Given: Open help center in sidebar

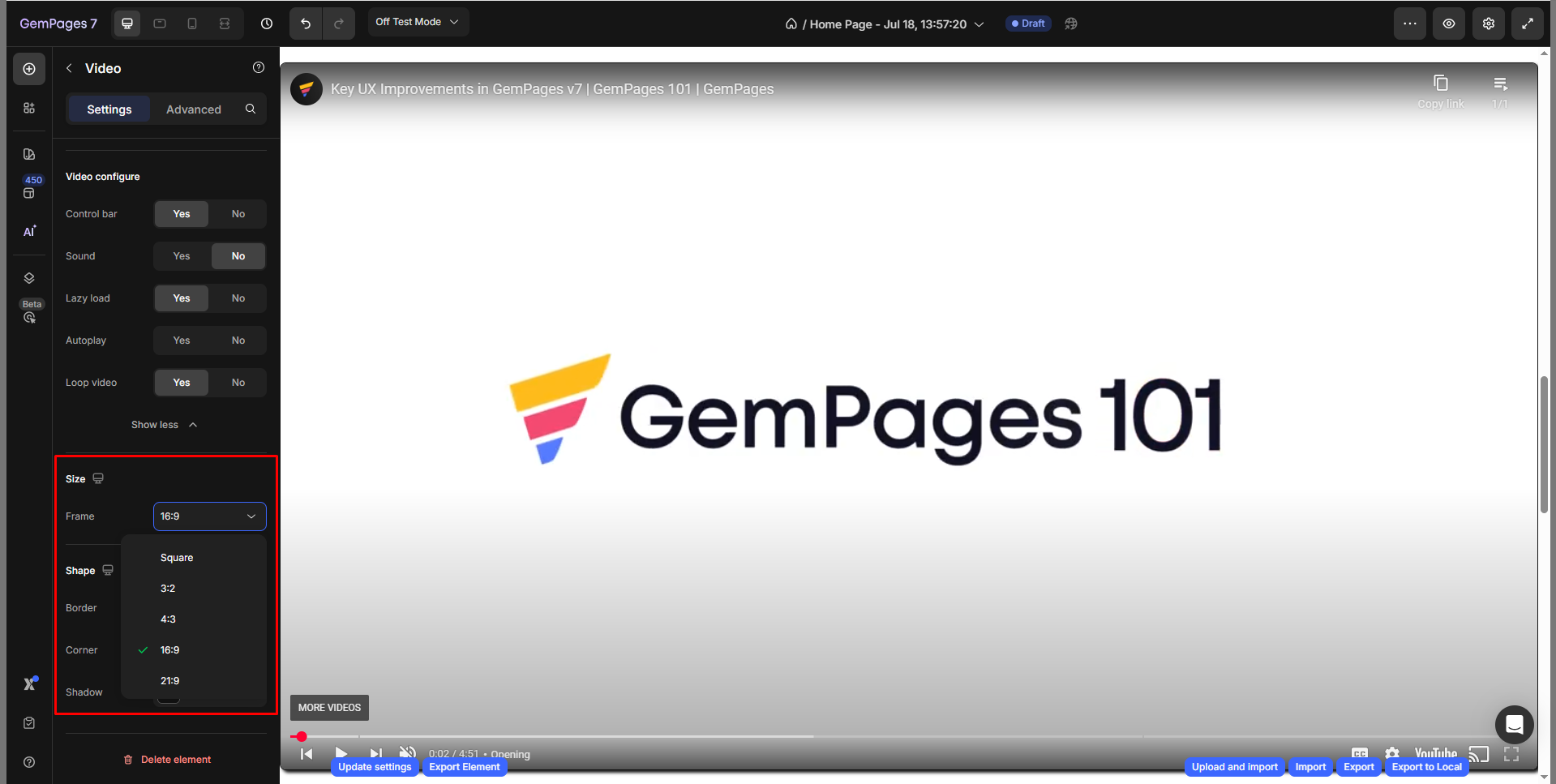Looking at the screenshot, I should tap(29, 762).
